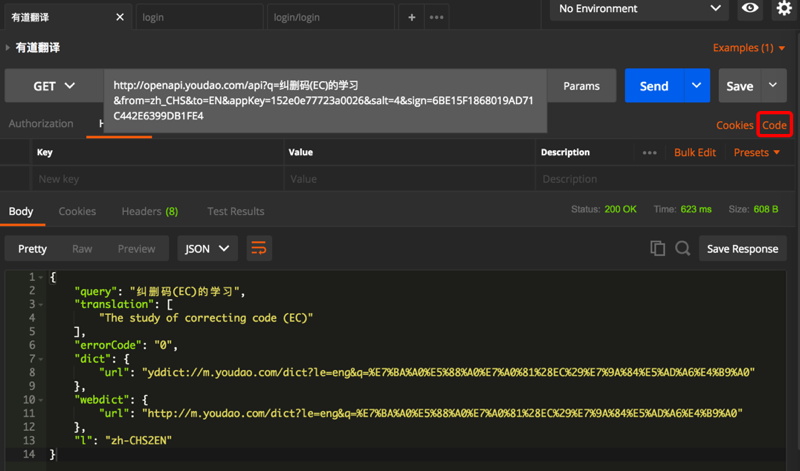Open request Cookies link
The height and width of the screenshot is (471, 800).
[x=734, y=125]
